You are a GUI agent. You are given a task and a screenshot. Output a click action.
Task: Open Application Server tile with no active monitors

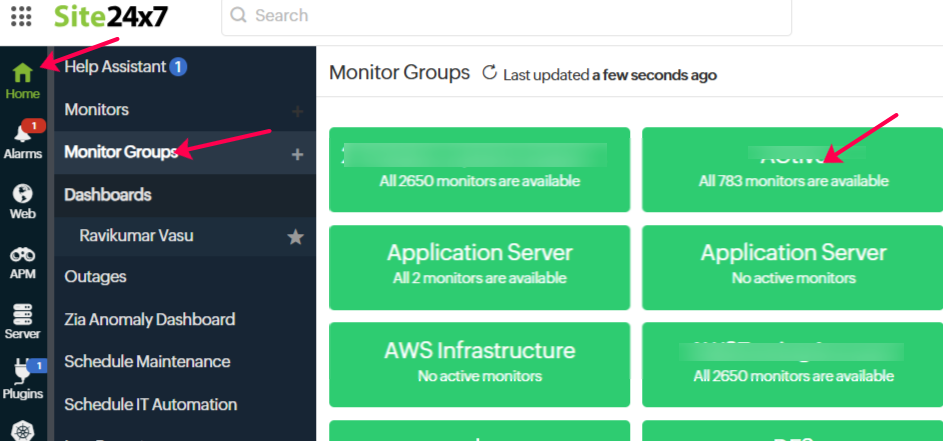(x=792, y=267)
